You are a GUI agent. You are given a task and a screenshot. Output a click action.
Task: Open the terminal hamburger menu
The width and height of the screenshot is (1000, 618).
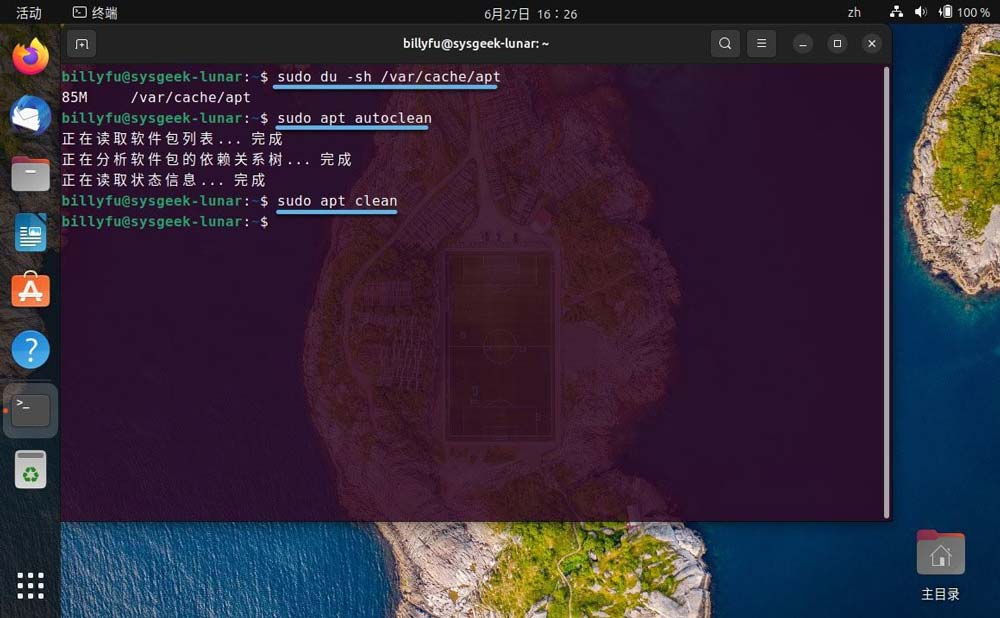tap(762, 44)
